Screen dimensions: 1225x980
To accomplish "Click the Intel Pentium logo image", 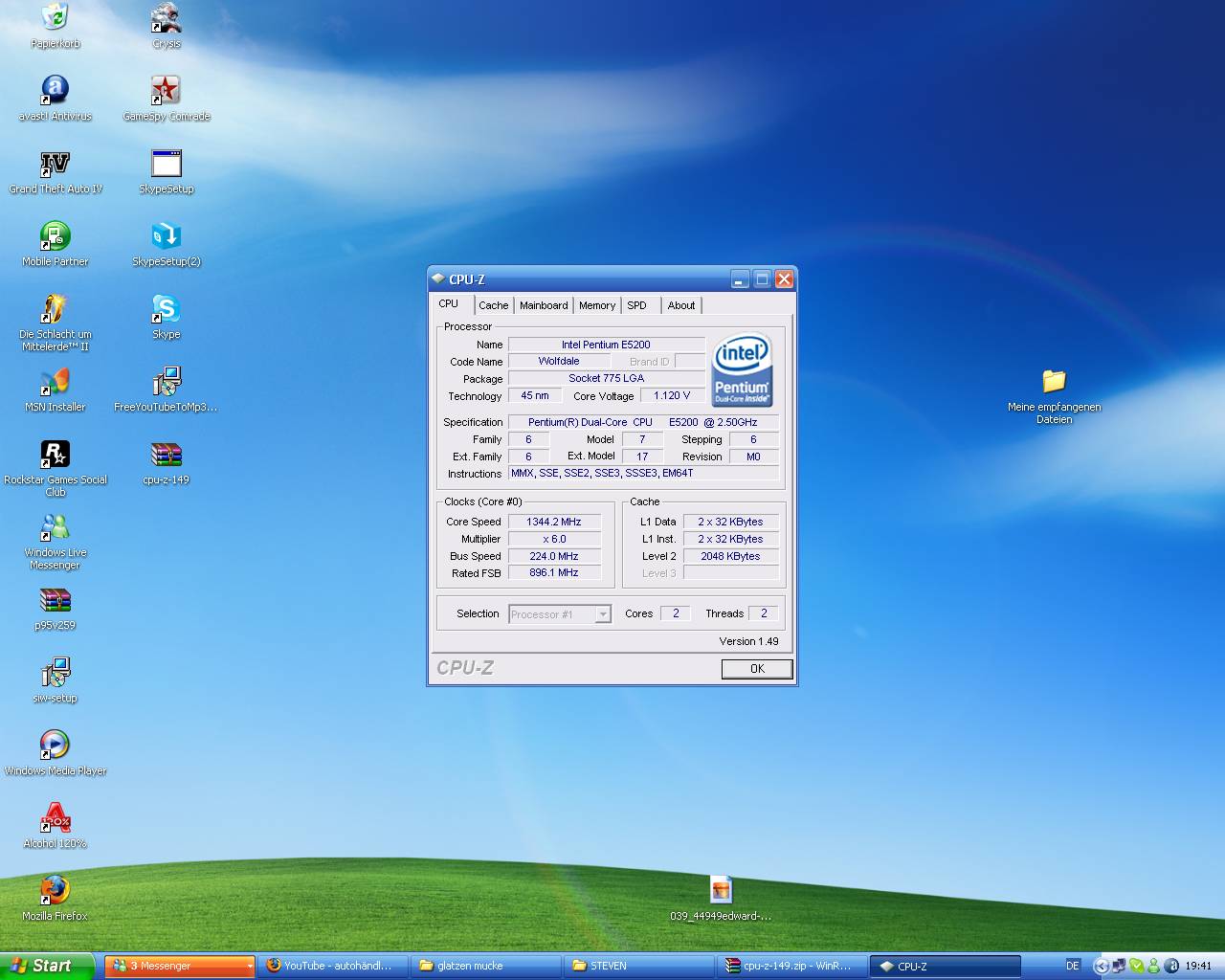I will [743, 369].
